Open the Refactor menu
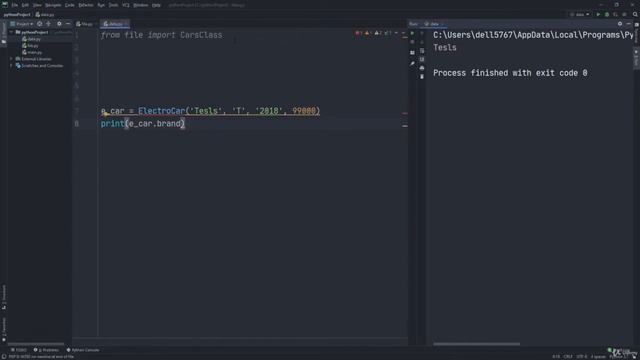This screenshot has height=360, width=640. click(x=86, y=5)
